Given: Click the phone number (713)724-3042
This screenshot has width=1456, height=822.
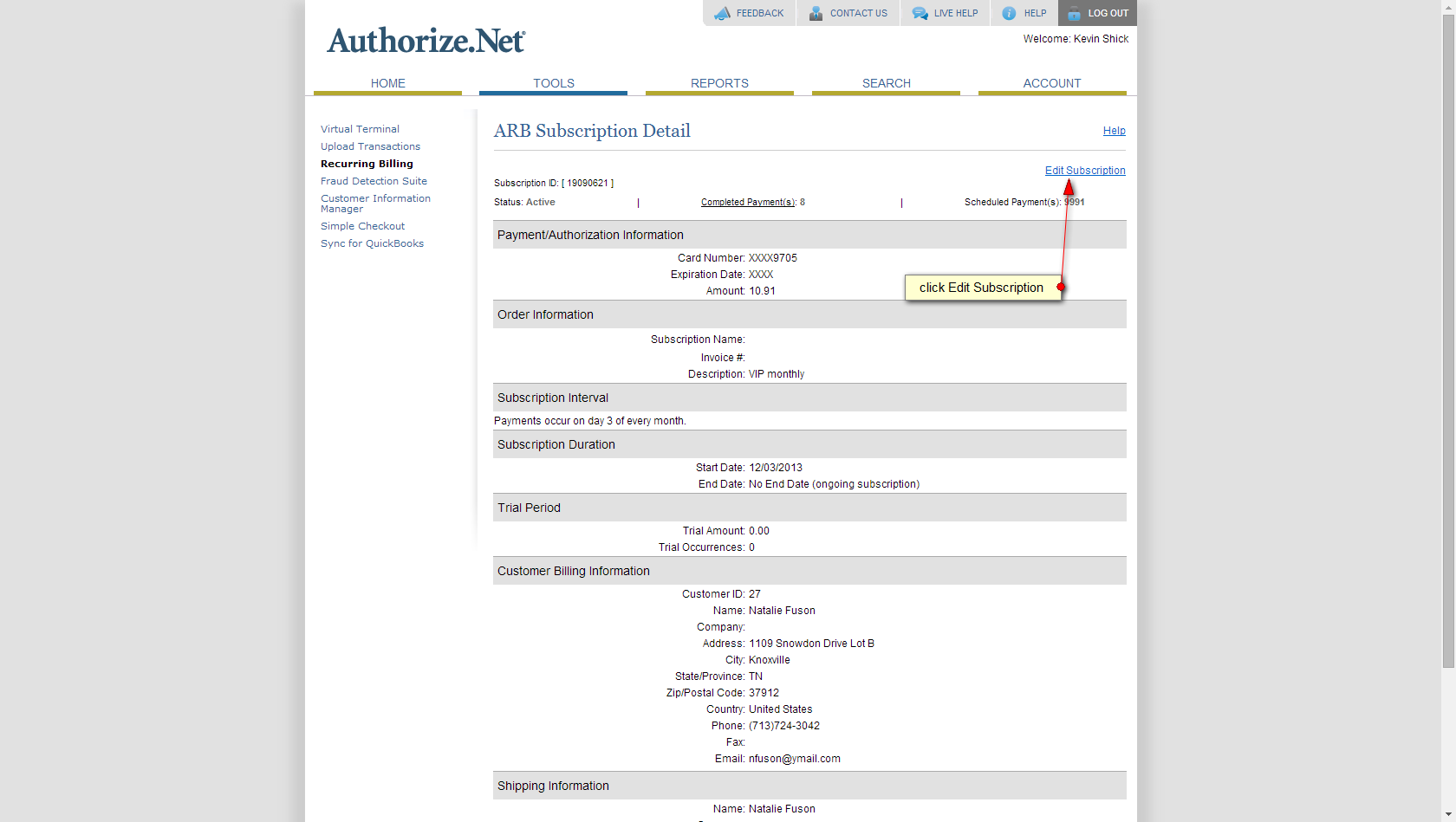Looking at the screenshot, I should [x=784, y=726].
